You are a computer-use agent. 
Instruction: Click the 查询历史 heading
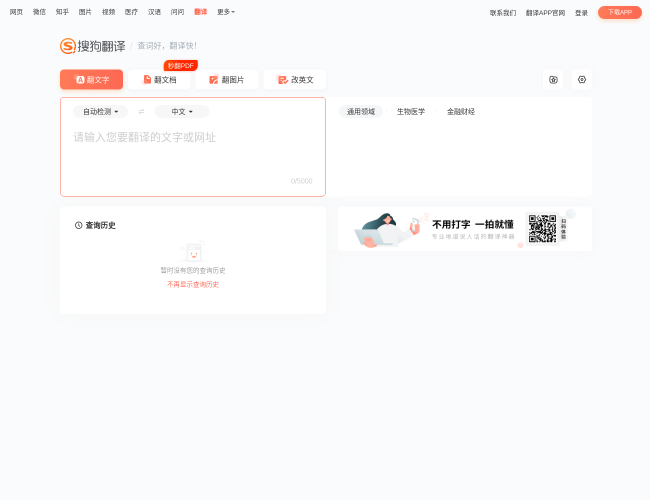[x=95, y=225]
